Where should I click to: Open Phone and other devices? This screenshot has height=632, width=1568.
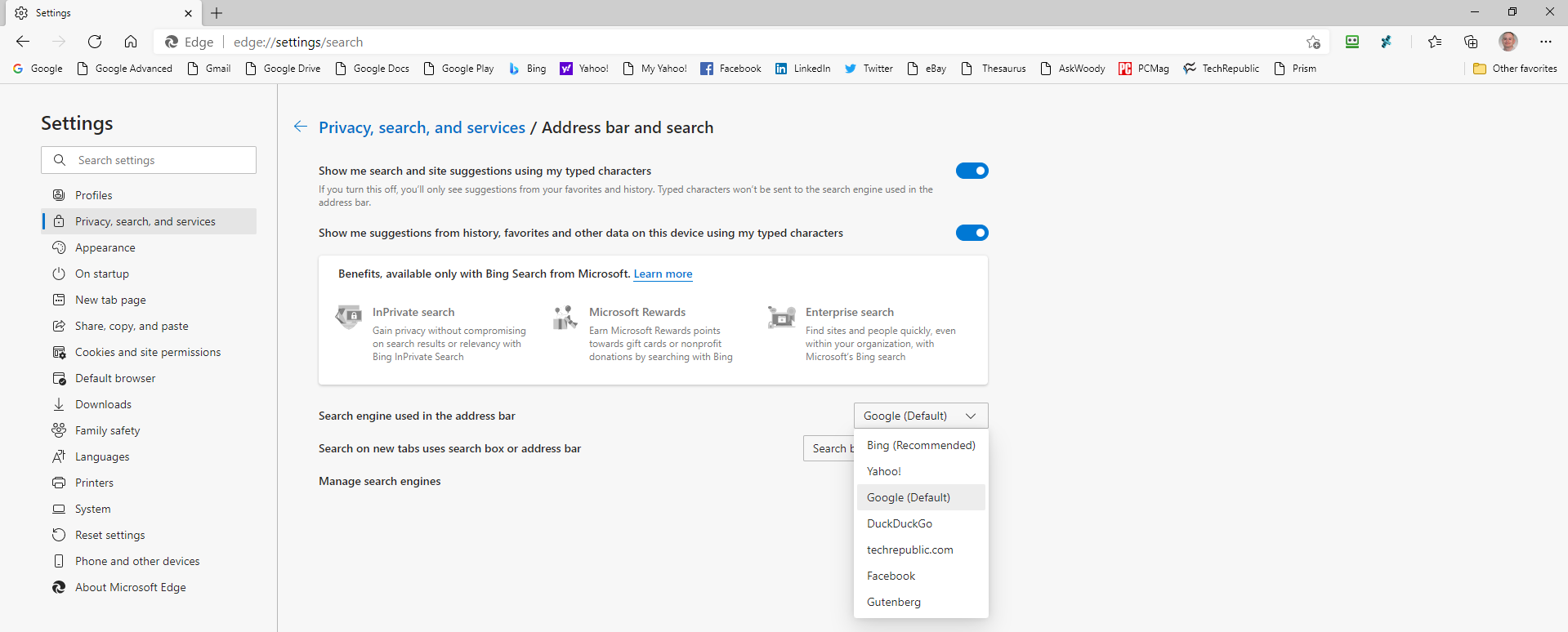149,561
